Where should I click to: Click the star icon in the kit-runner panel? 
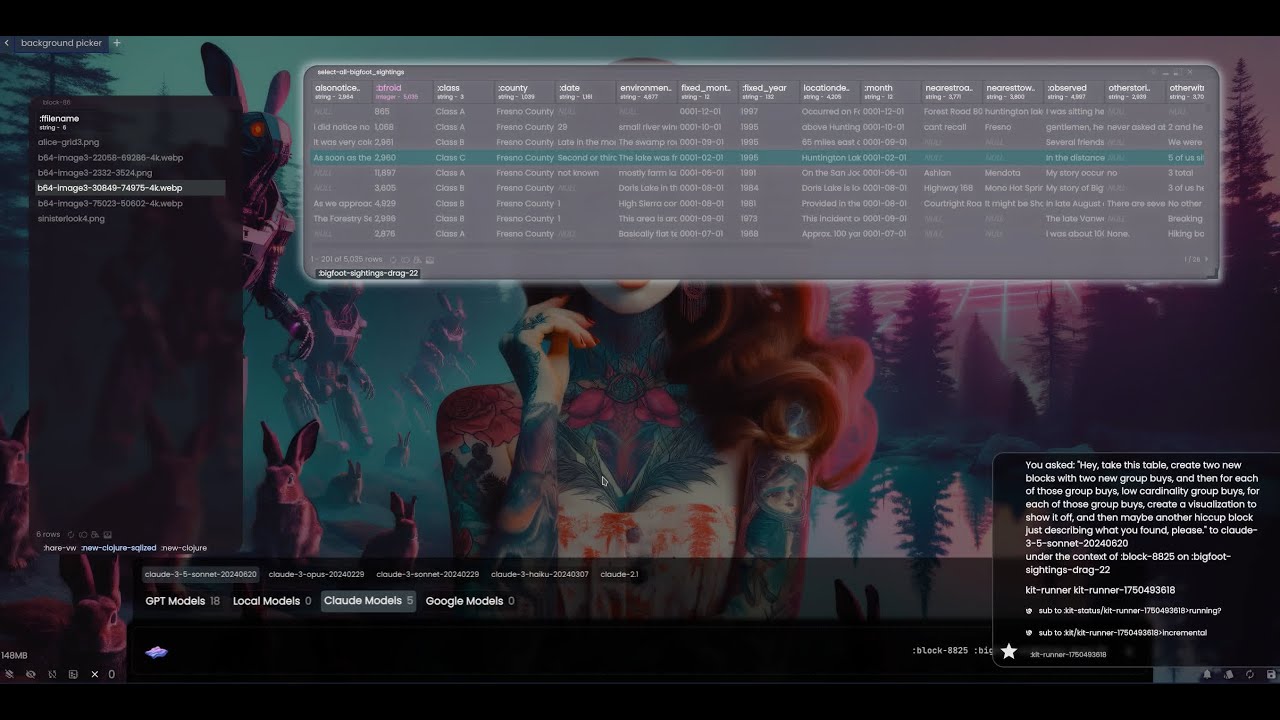point(1009,652)
